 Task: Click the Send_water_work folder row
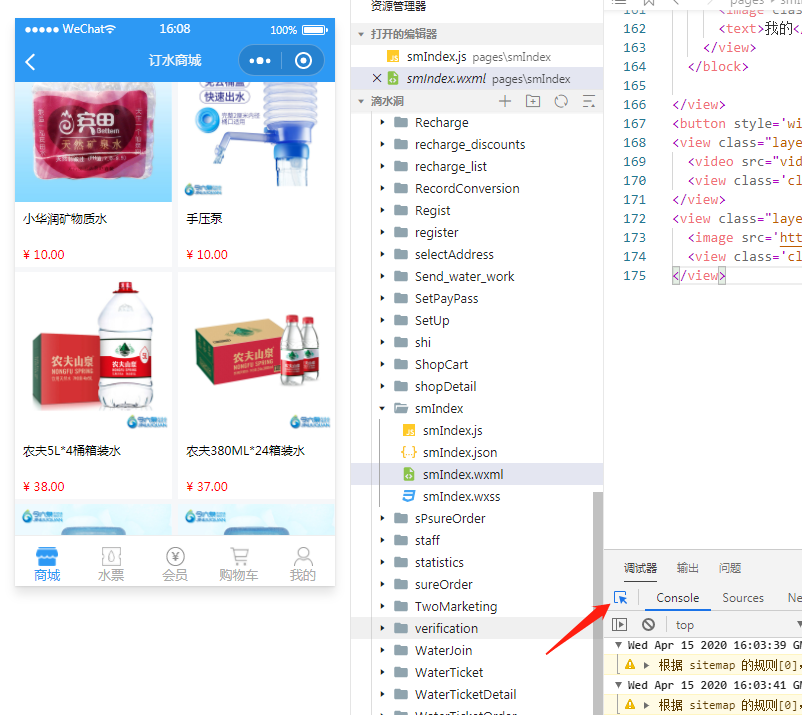pyautogui.click(x=477, y=277)
